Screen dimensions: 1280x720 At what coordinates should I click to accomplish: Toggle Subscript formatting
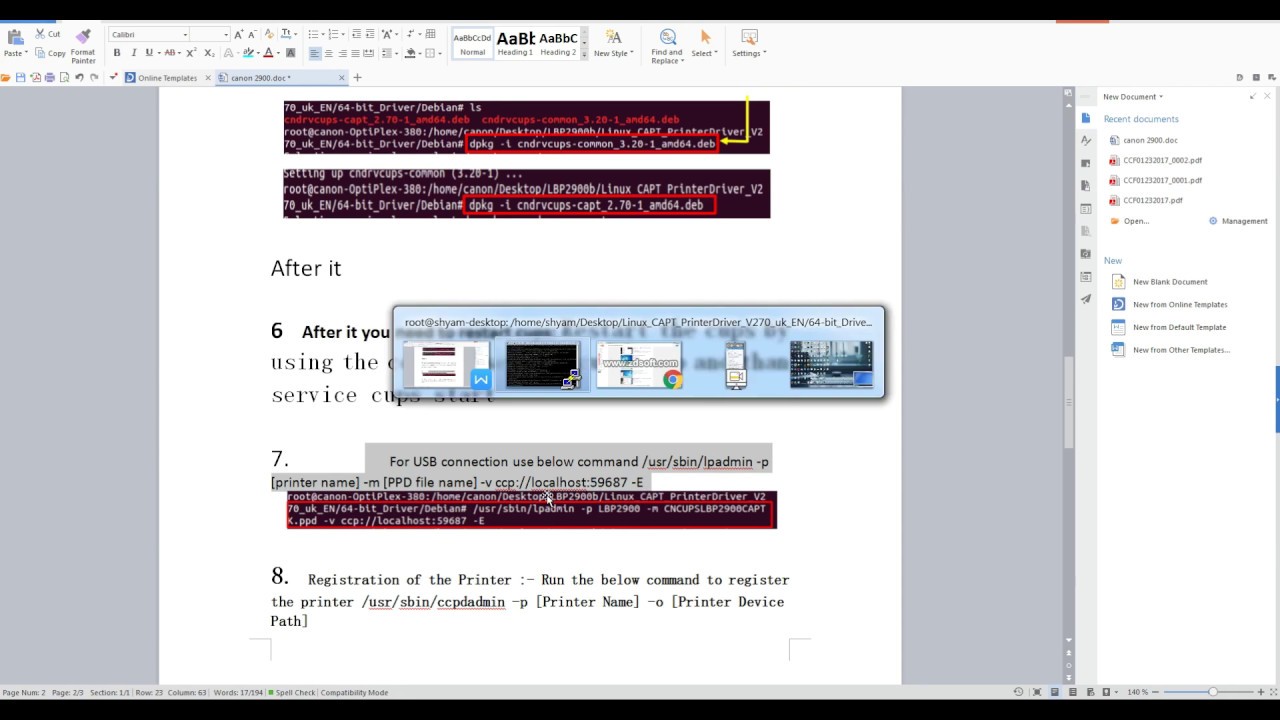[x=209, y=53]
